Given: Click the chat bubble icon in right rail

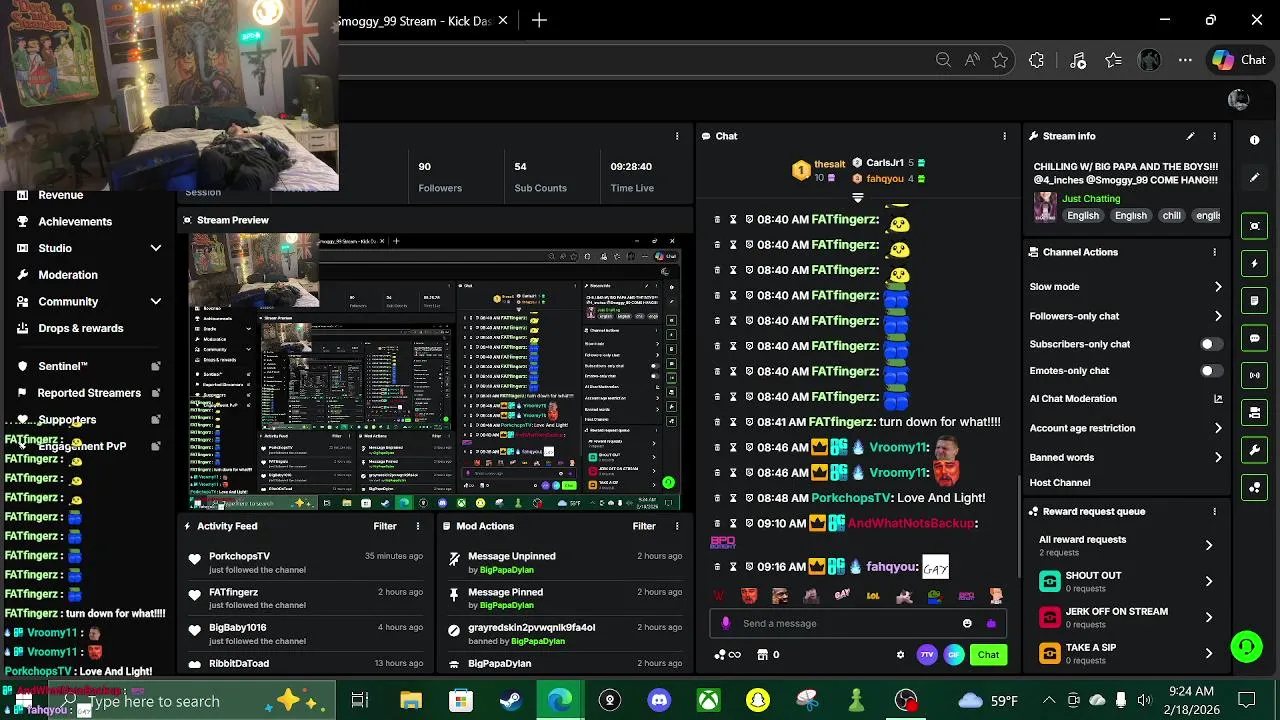Looking at the screenshot, I should 1255,338.
